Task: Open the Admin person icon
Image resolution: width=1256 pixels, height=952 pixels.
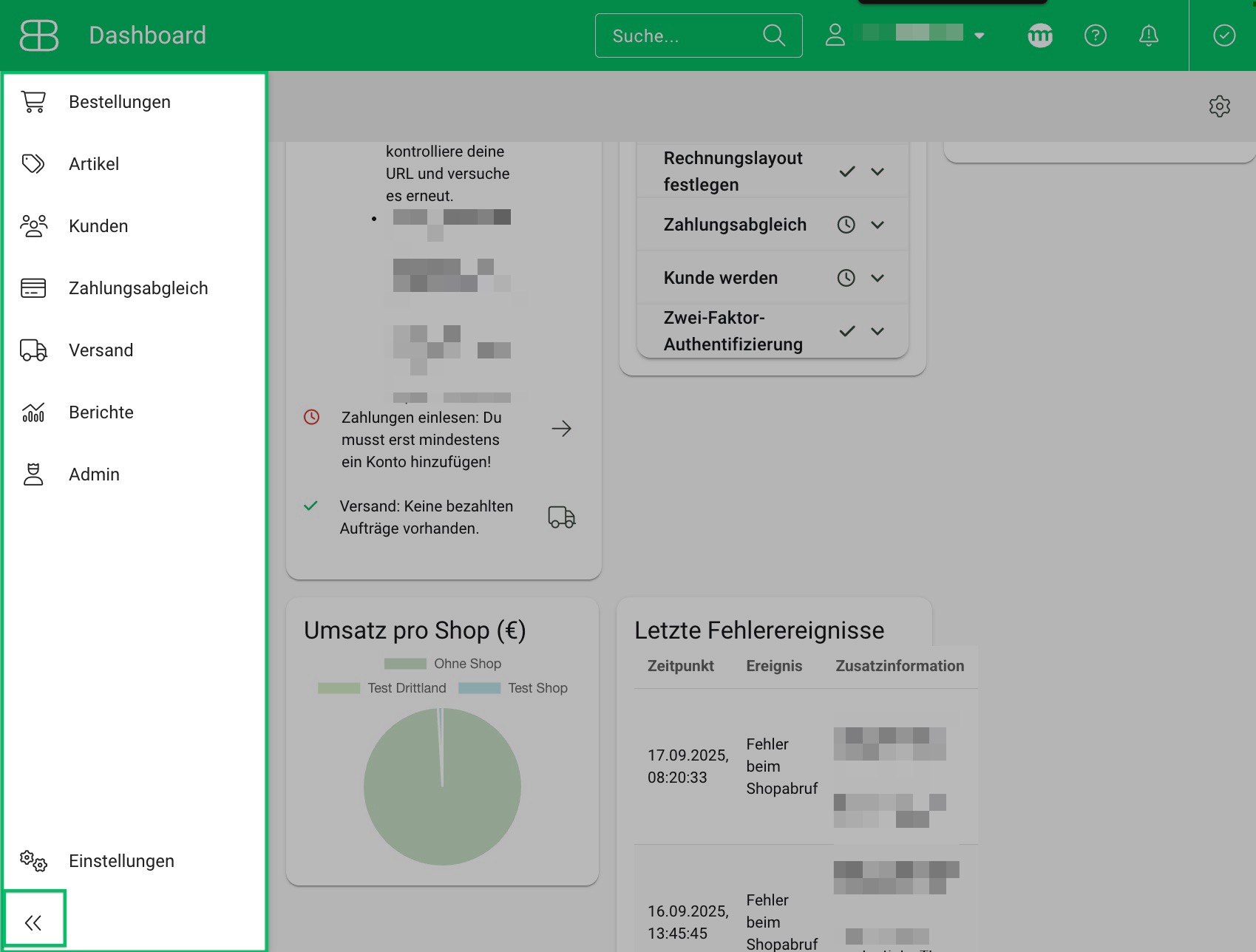Action: pyautogui.click(x=33, y=475)
